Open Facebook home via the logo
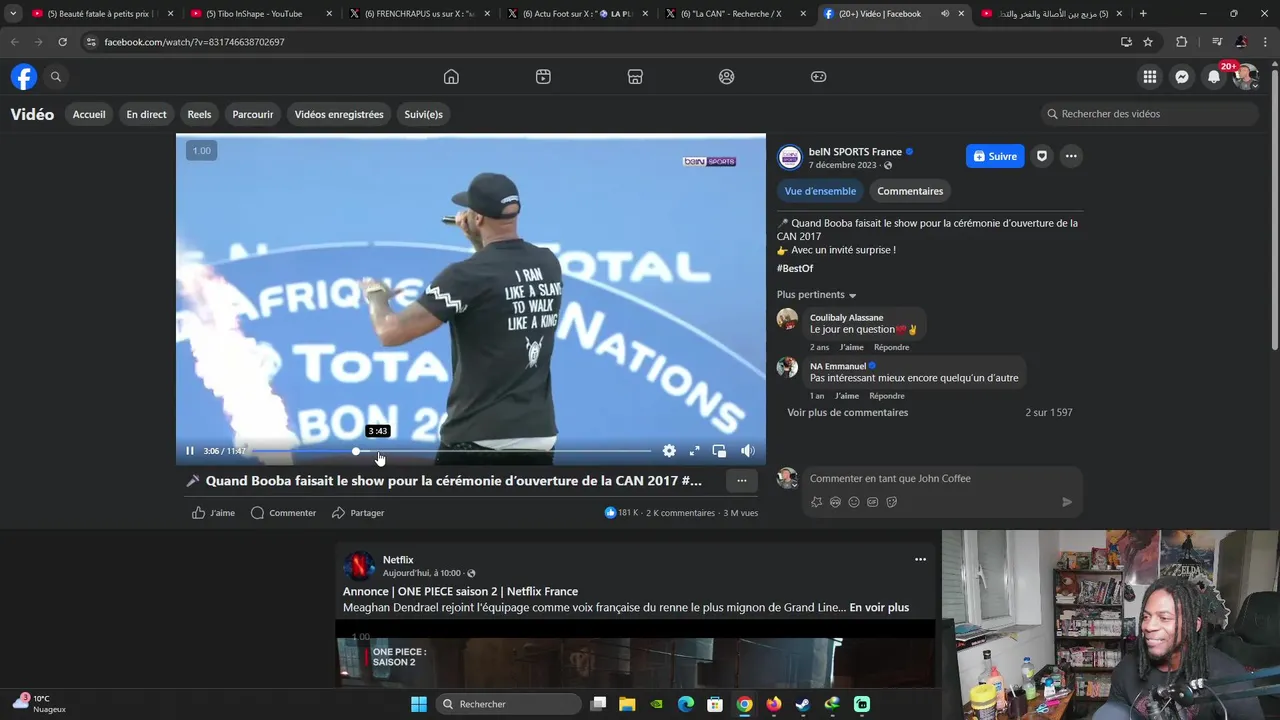 click(x=24, y=77)
